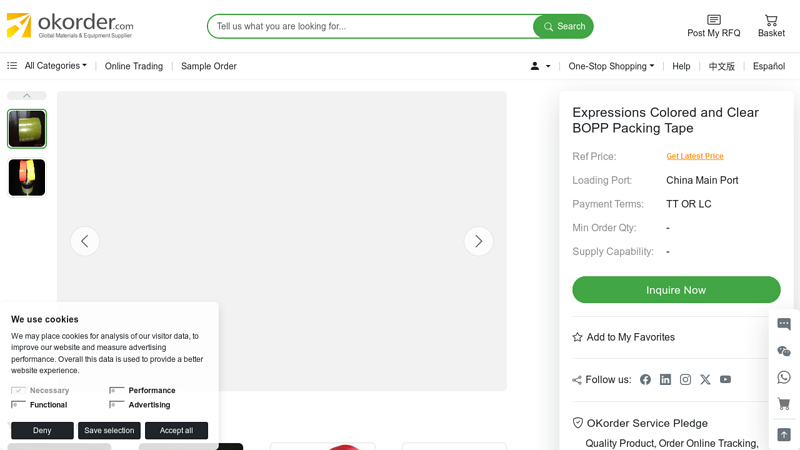Viewport: 800px width, 450px height.
Task: Click the Post My RFQ icon
Action: pos(713,20)
